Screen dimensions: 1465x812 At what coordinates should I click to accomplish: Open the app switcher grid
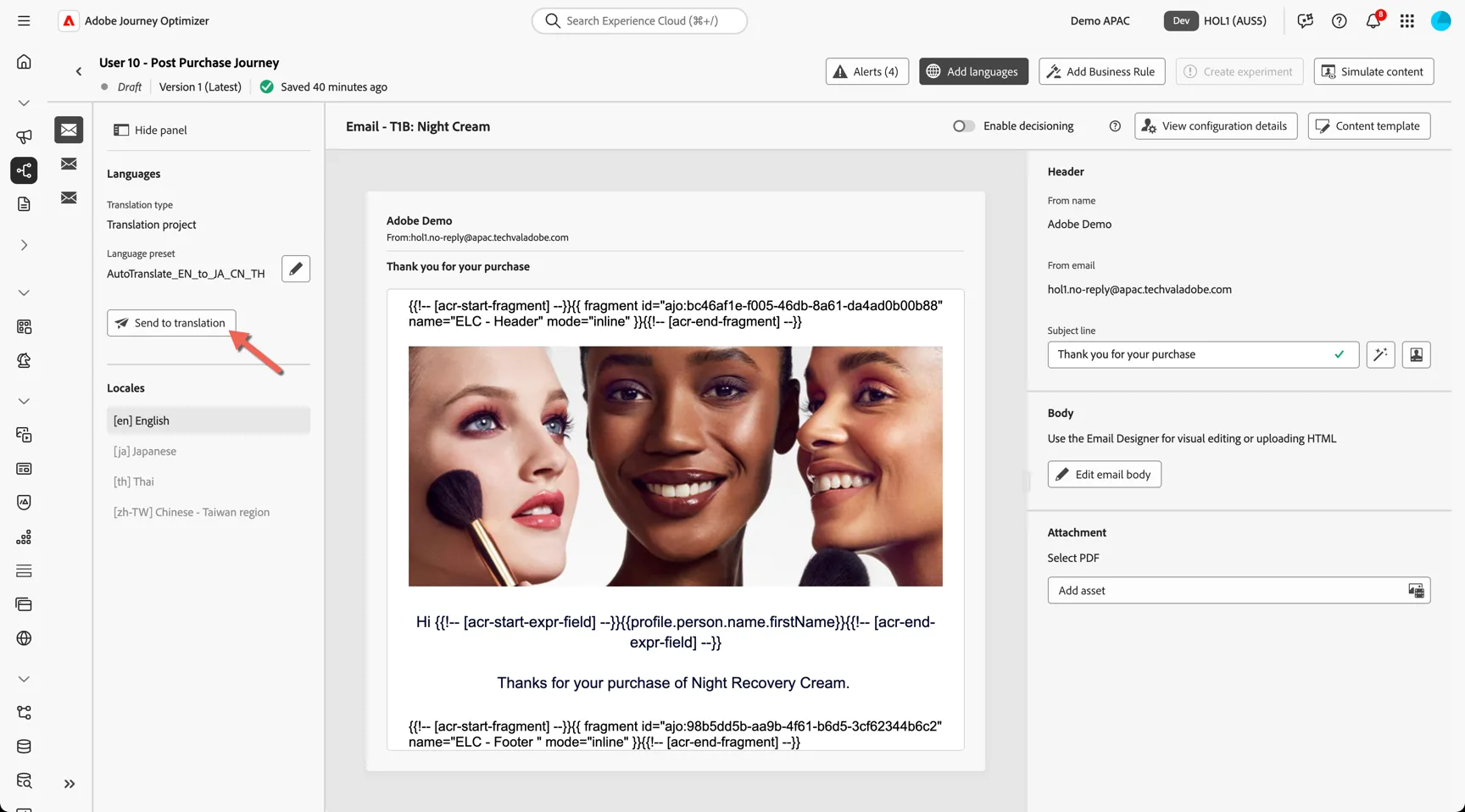[1407, 20]
